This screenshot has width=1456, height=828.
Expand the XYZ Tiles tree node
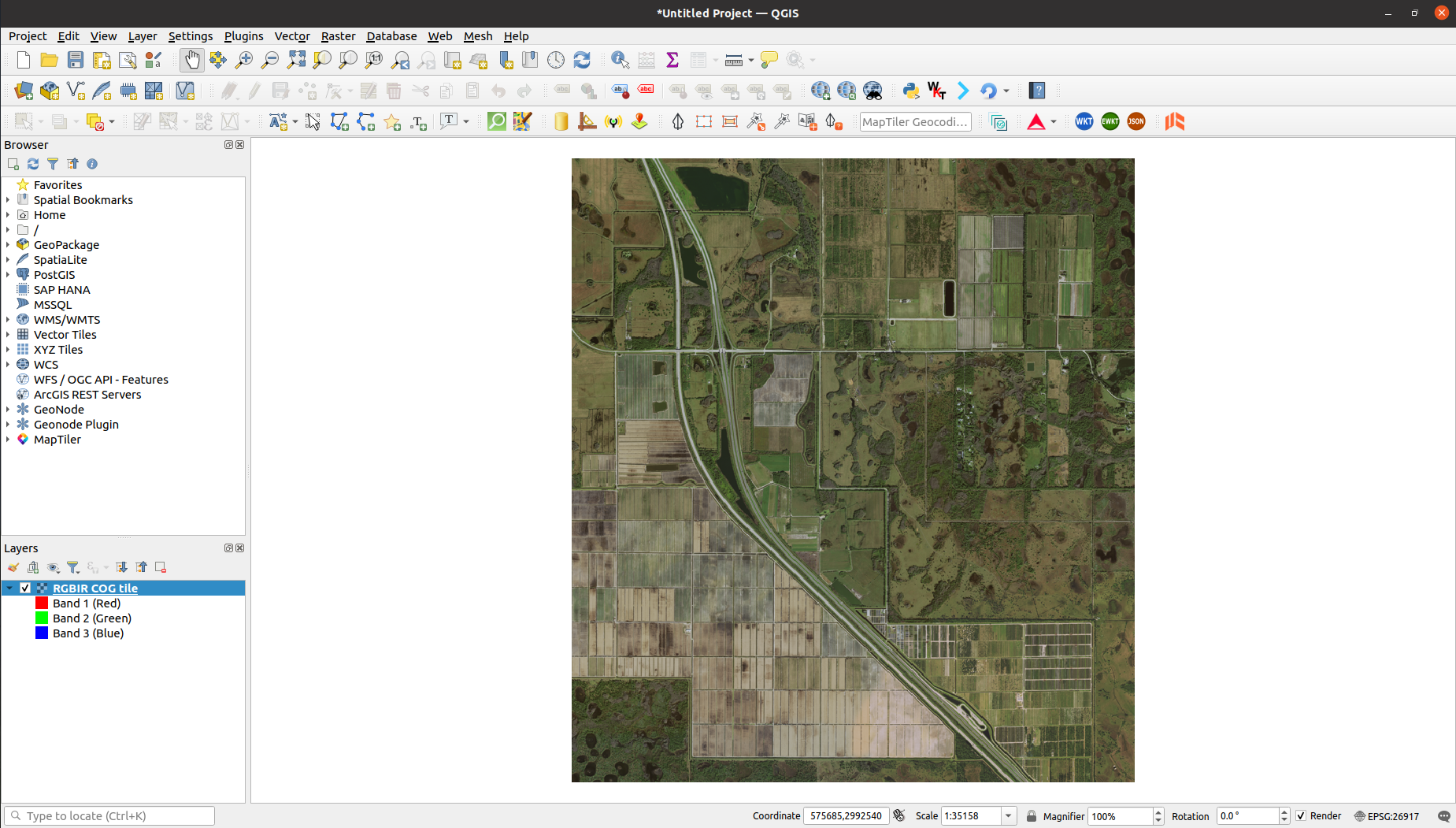point(8,350)
